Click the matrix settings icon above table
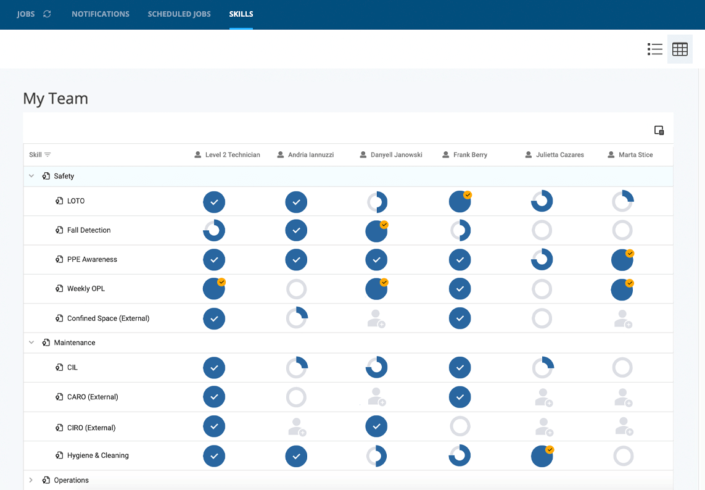The height and width of the screenshot is (490, 705). (659, 130)
